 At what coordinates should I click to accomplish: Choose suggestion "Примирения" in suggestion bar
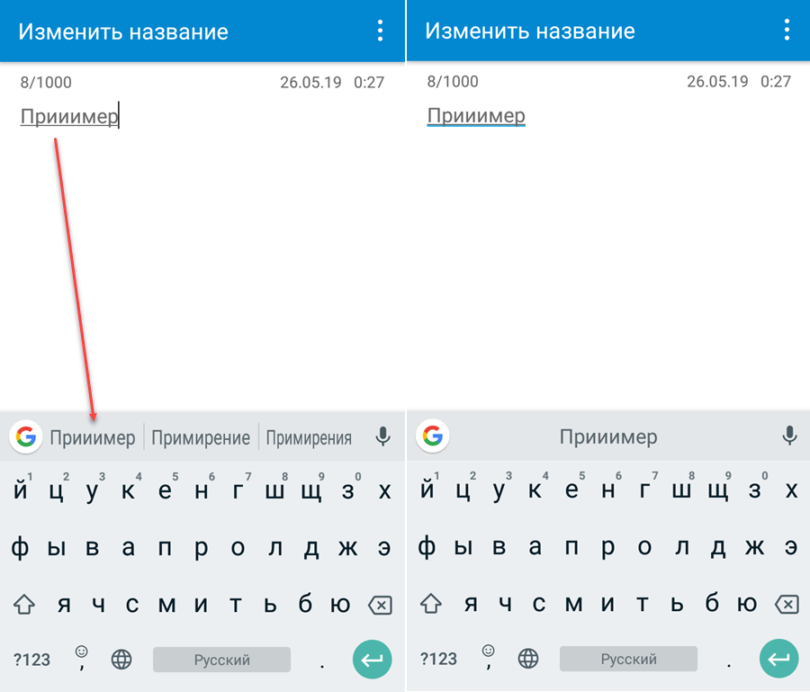[309, 438]
